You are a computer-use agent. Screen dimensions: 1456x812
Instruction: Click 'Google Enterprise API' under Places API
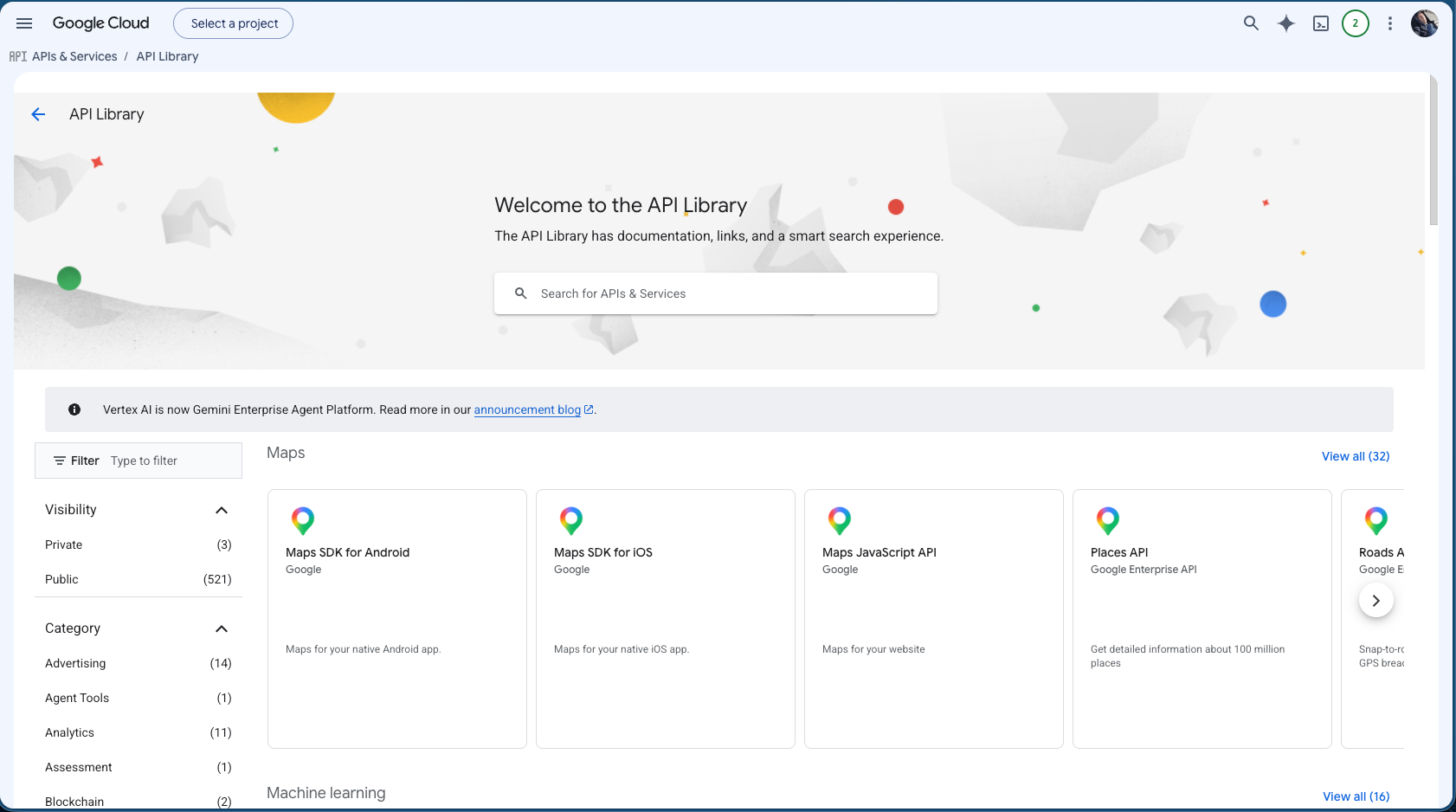point(1144,570)
